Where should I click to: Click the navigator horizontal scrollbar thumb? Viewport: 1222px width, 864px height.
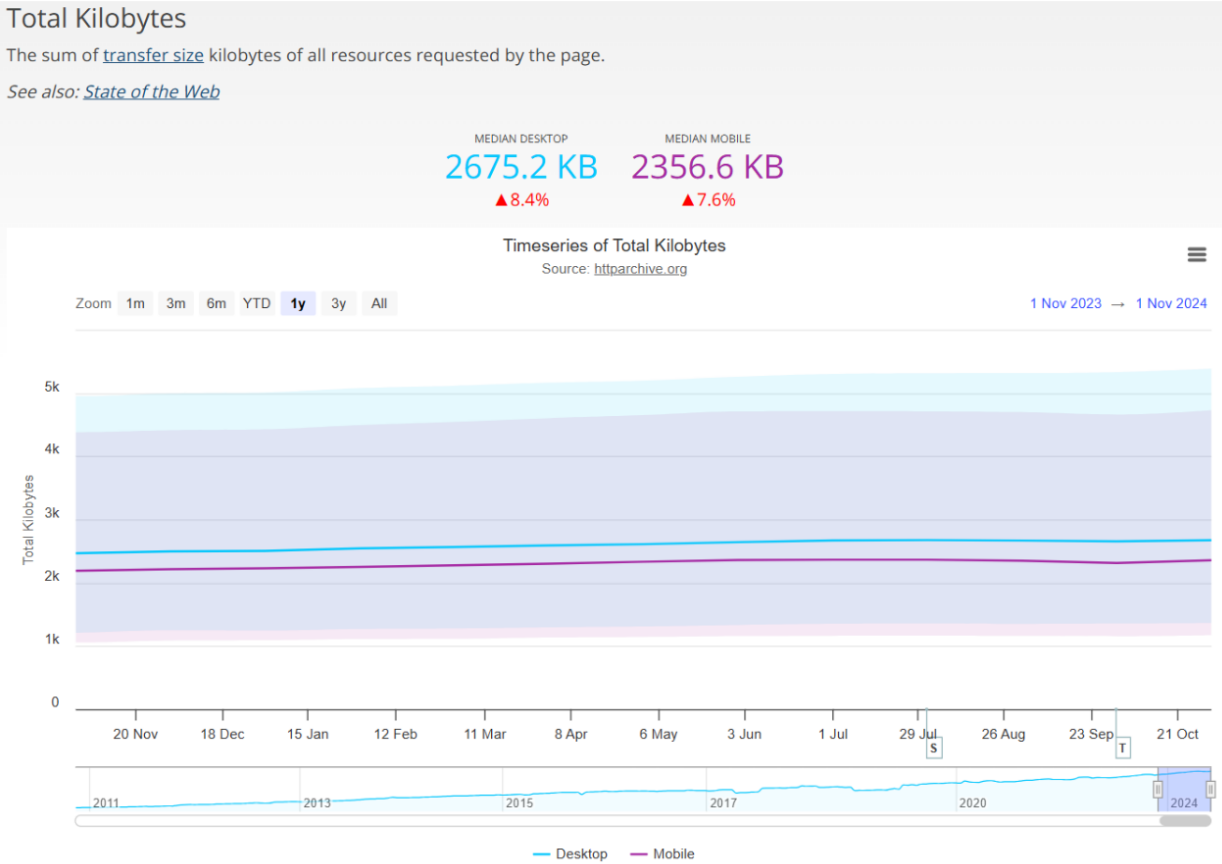click(x=1185, y=821)
